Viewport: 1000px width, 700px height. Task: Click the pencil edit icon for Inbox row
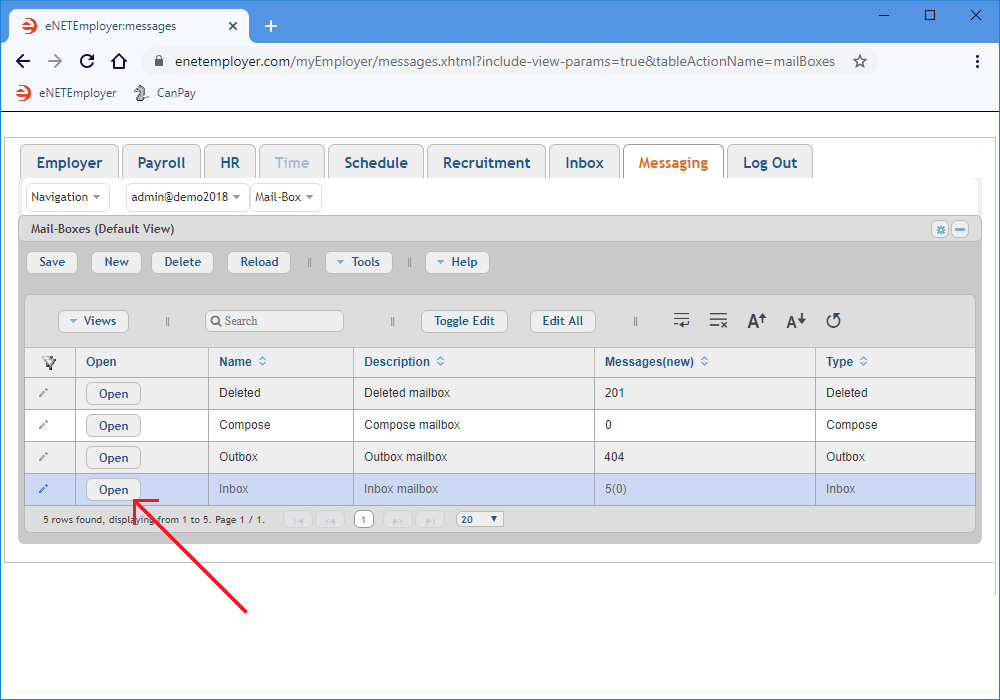coord(43,489)
